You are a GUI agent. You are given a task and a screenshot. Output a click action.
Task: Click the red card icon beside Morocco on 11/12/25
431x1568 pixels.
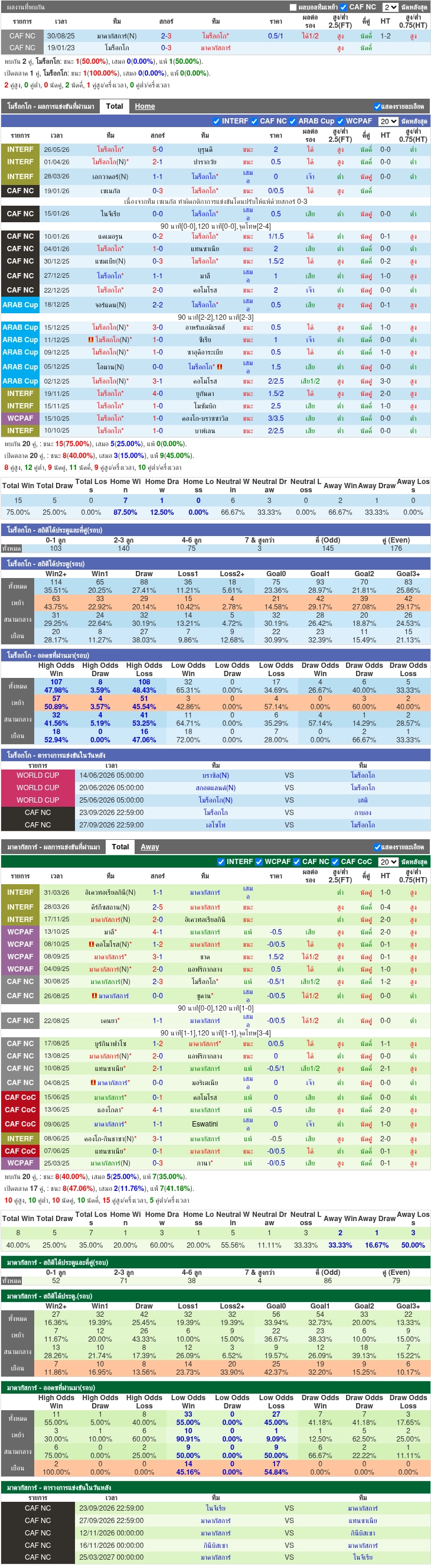click(91, 340)
